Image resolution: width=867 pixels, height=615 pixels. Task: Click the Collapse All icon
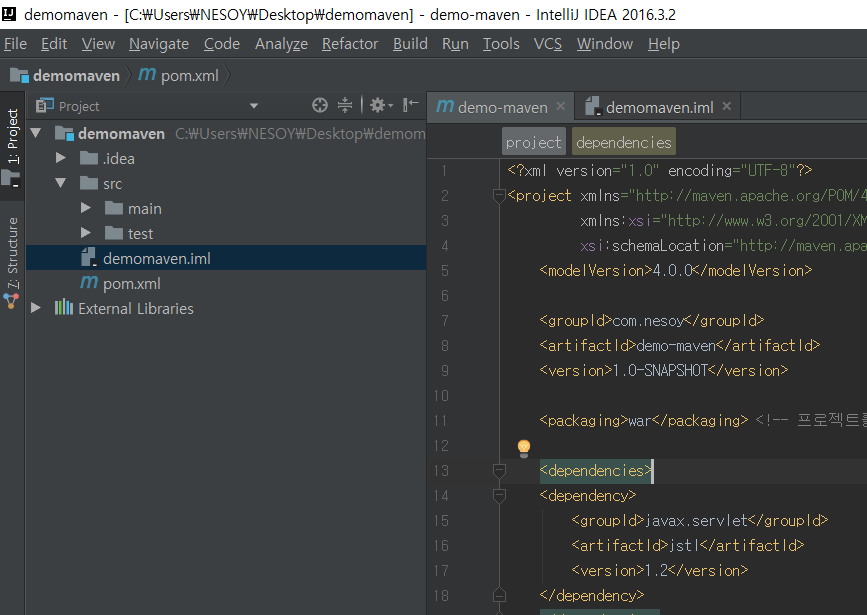[x=345, y=105]
